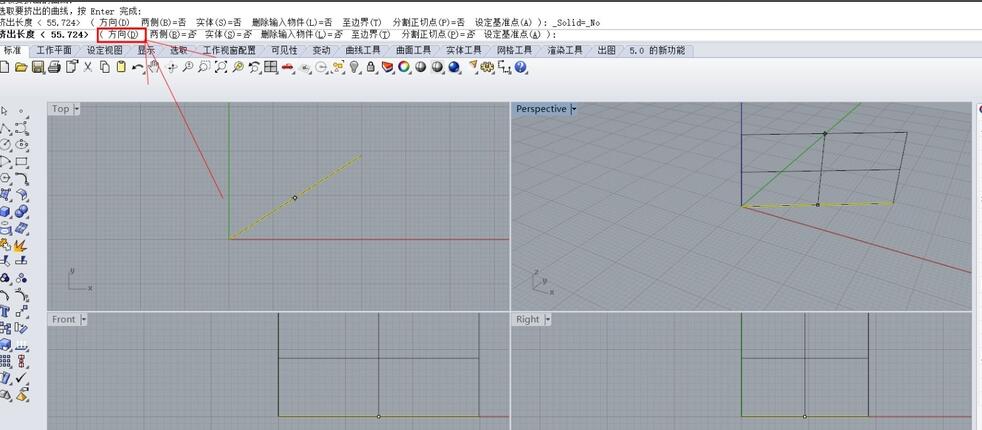Click the Undo arrow icon
Image resolution: width=982 pixels, height=430 pixels.
pos(138,67)
